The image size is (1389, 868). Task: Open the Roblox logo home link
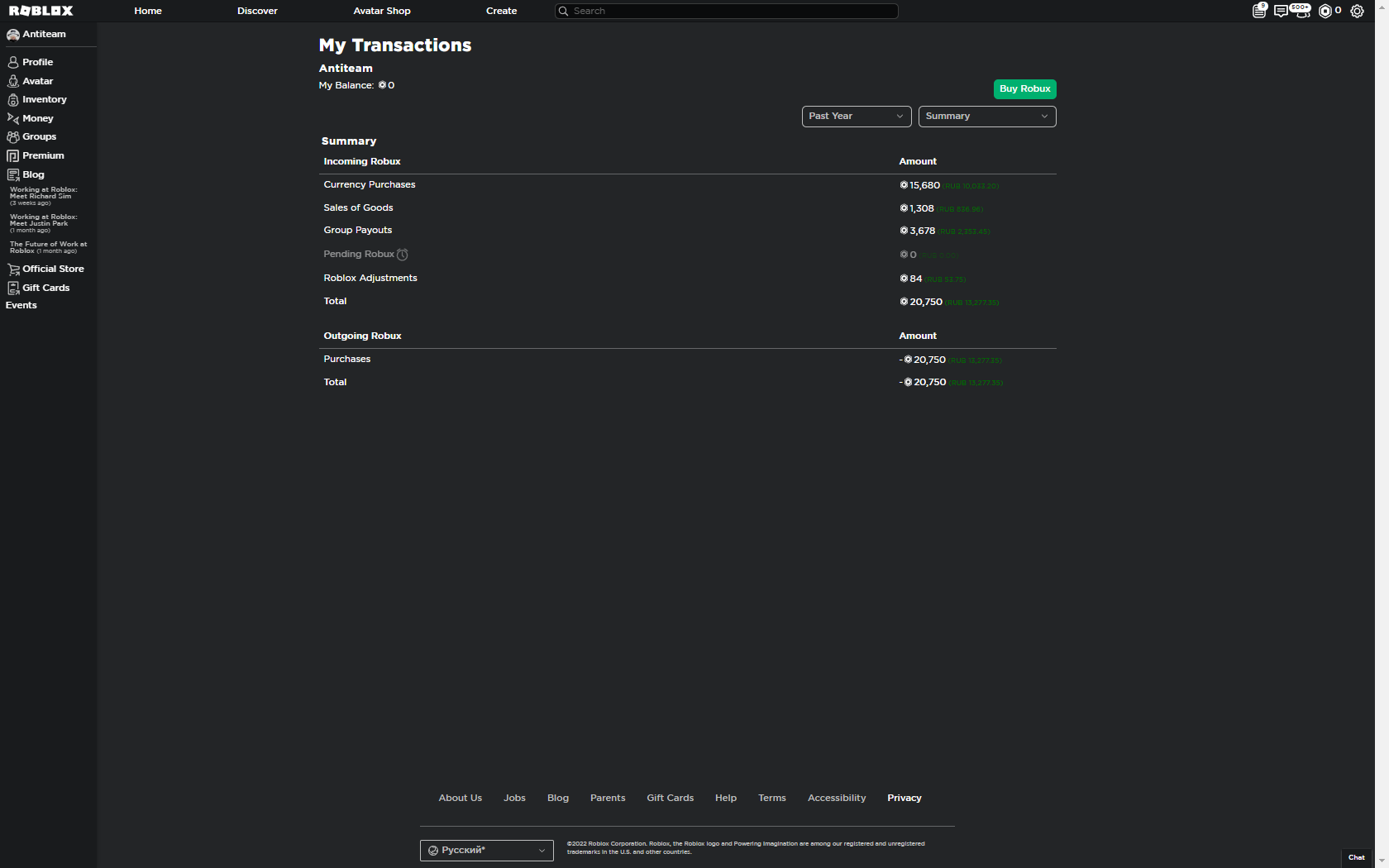(x=41, y=11)
